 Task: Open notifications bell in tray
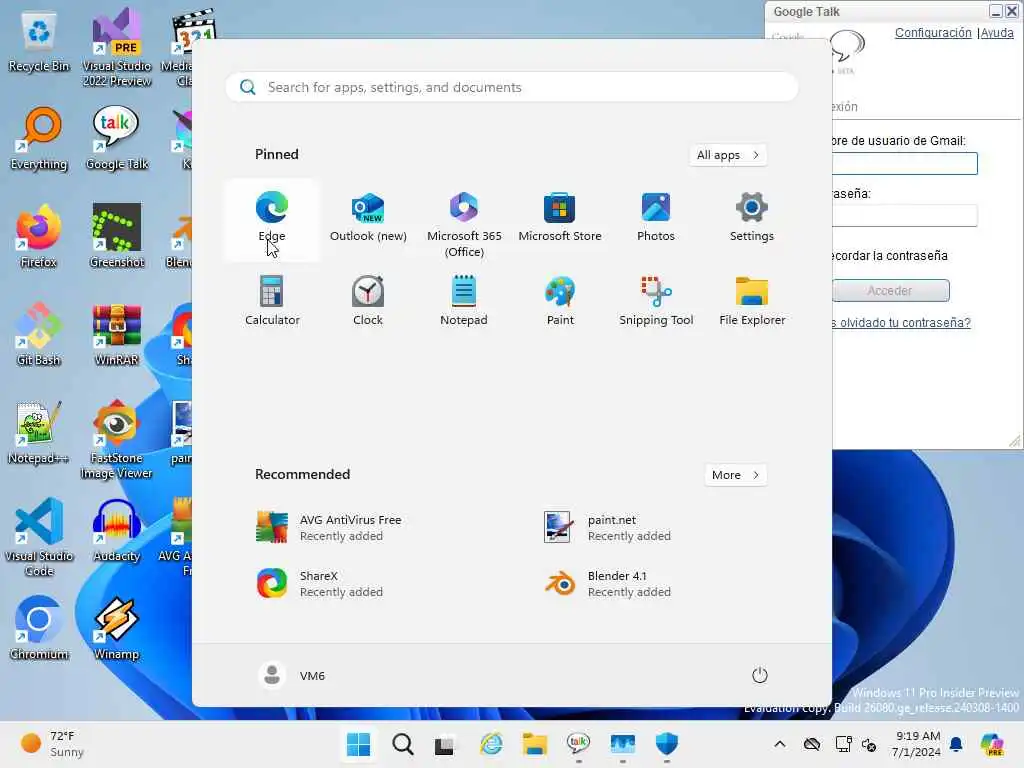(956, 744)
